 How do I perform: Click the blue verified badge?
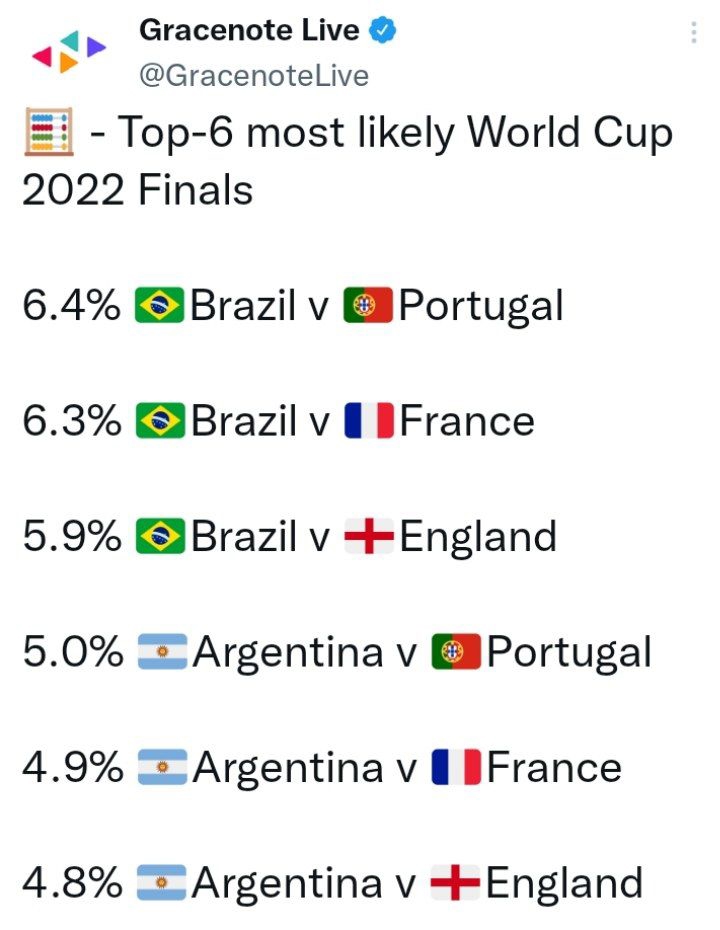383,30
